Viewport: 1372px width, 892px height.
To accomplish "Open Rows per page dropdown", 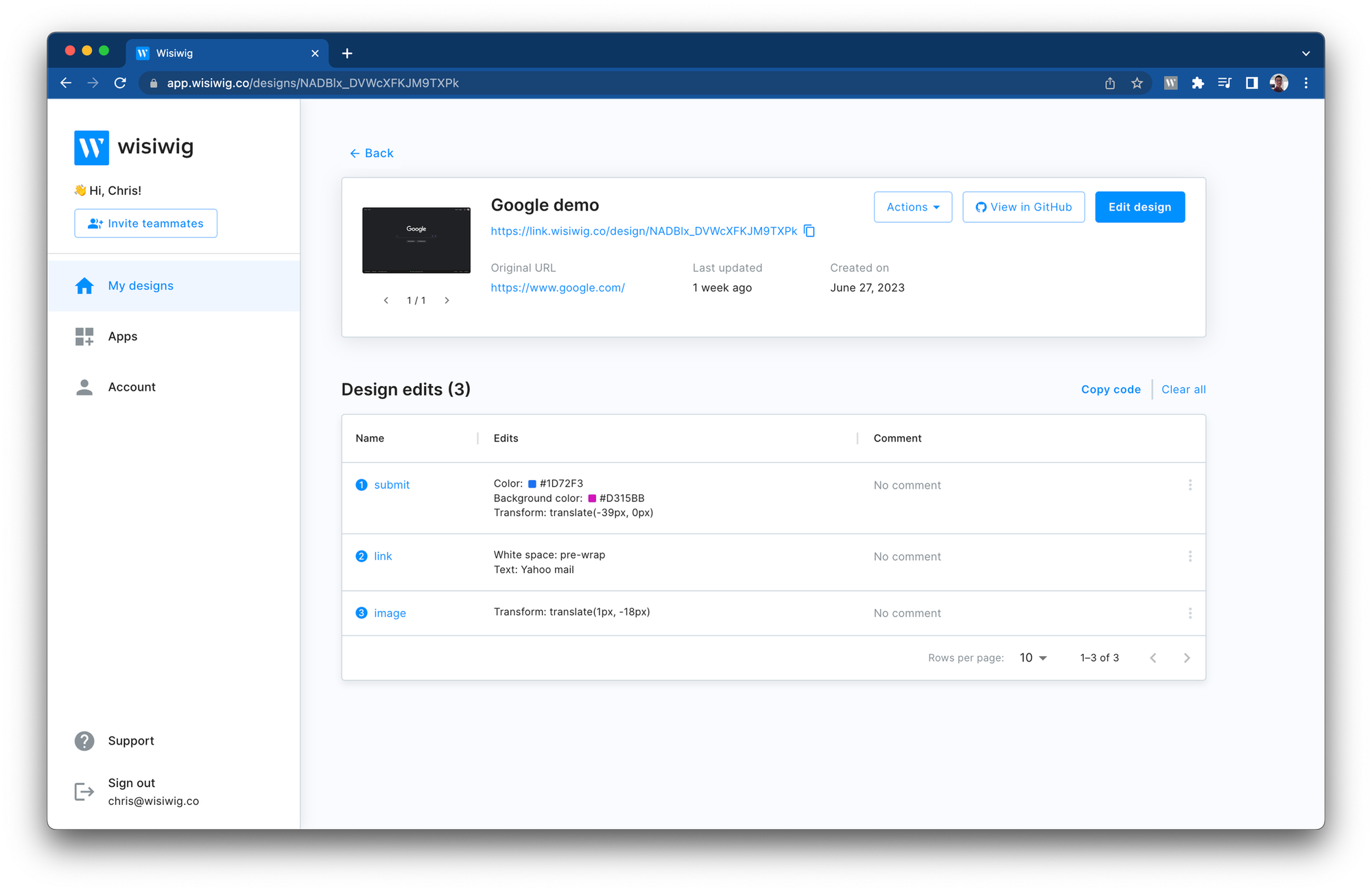I will [1033, 658].
